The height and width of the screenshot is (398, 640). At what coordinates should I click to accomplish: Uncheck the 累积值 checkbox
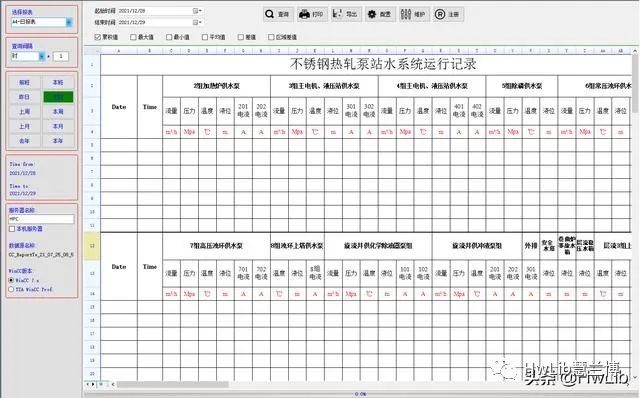click(x=98, y=37)
